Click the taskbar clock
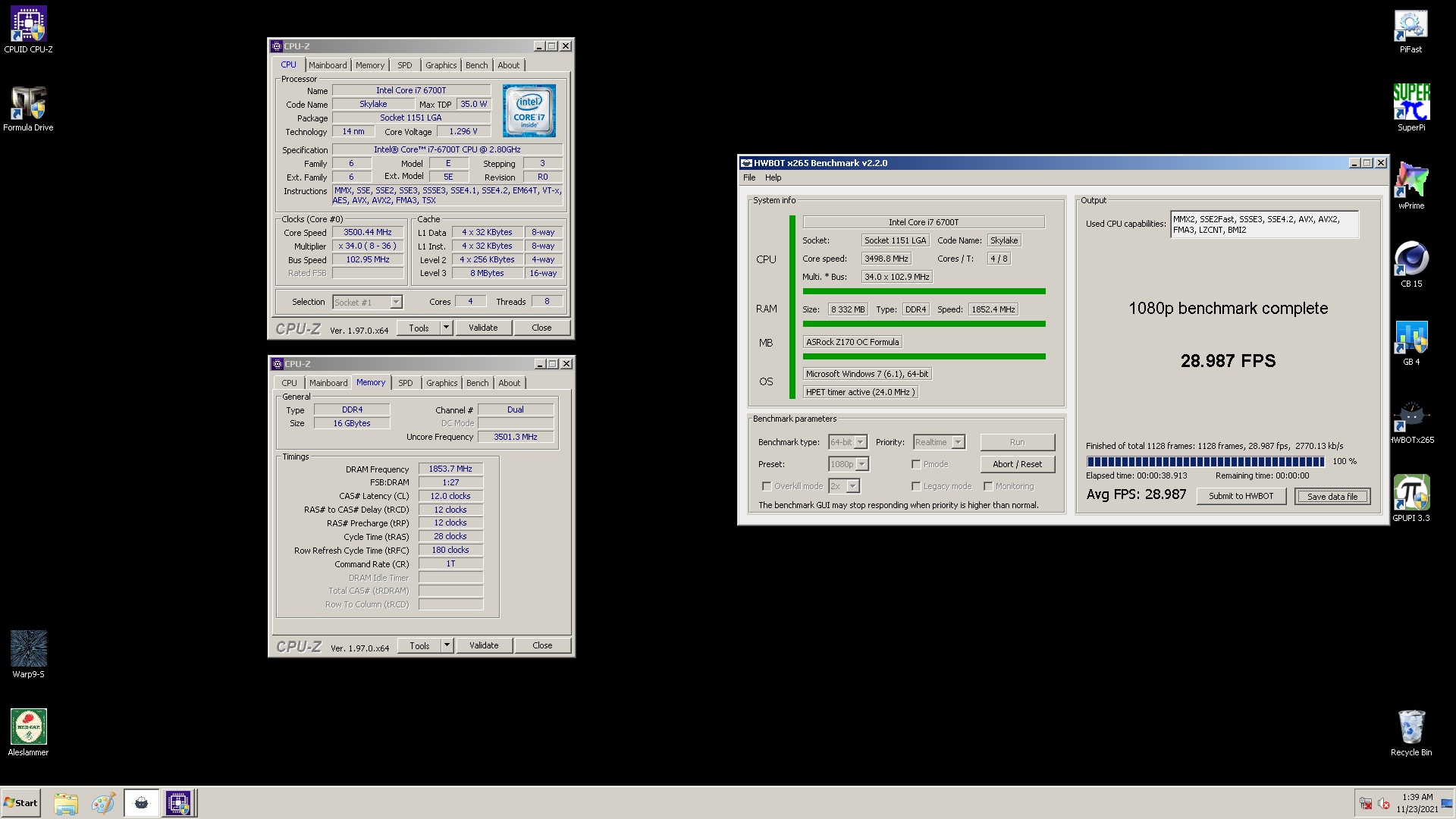Image resolution: width=1456 pixels, height=819 pixels. (1417, 803)
